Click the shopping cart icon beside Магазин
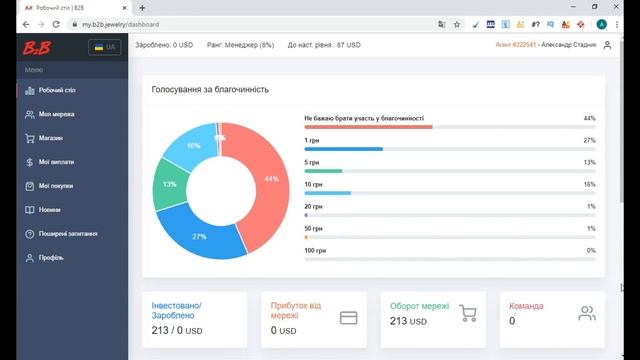This screenshot has height=360, width=640. point(29,138)
